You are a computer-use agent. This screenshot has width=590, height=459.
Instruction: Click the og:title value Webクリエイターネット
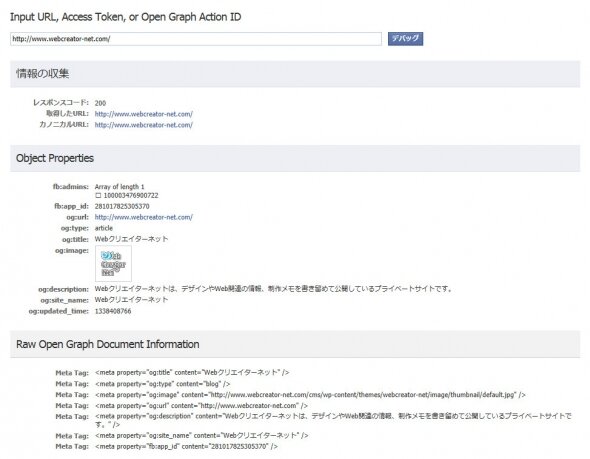[x=131, y=239]
